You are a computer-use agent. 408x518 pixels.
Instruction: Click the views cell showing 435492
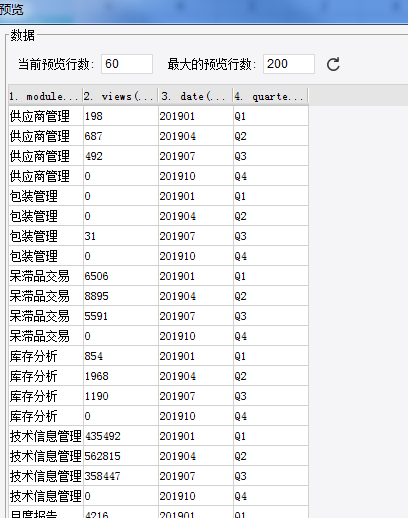121,436
